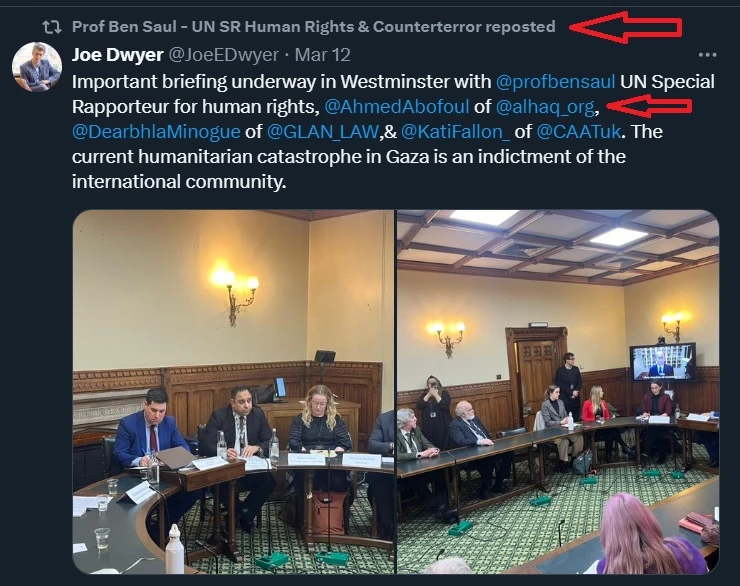Screen dimensions: 740x586
Task: Open Joe Dwyer's profile avatar
Action: (36, 67)
